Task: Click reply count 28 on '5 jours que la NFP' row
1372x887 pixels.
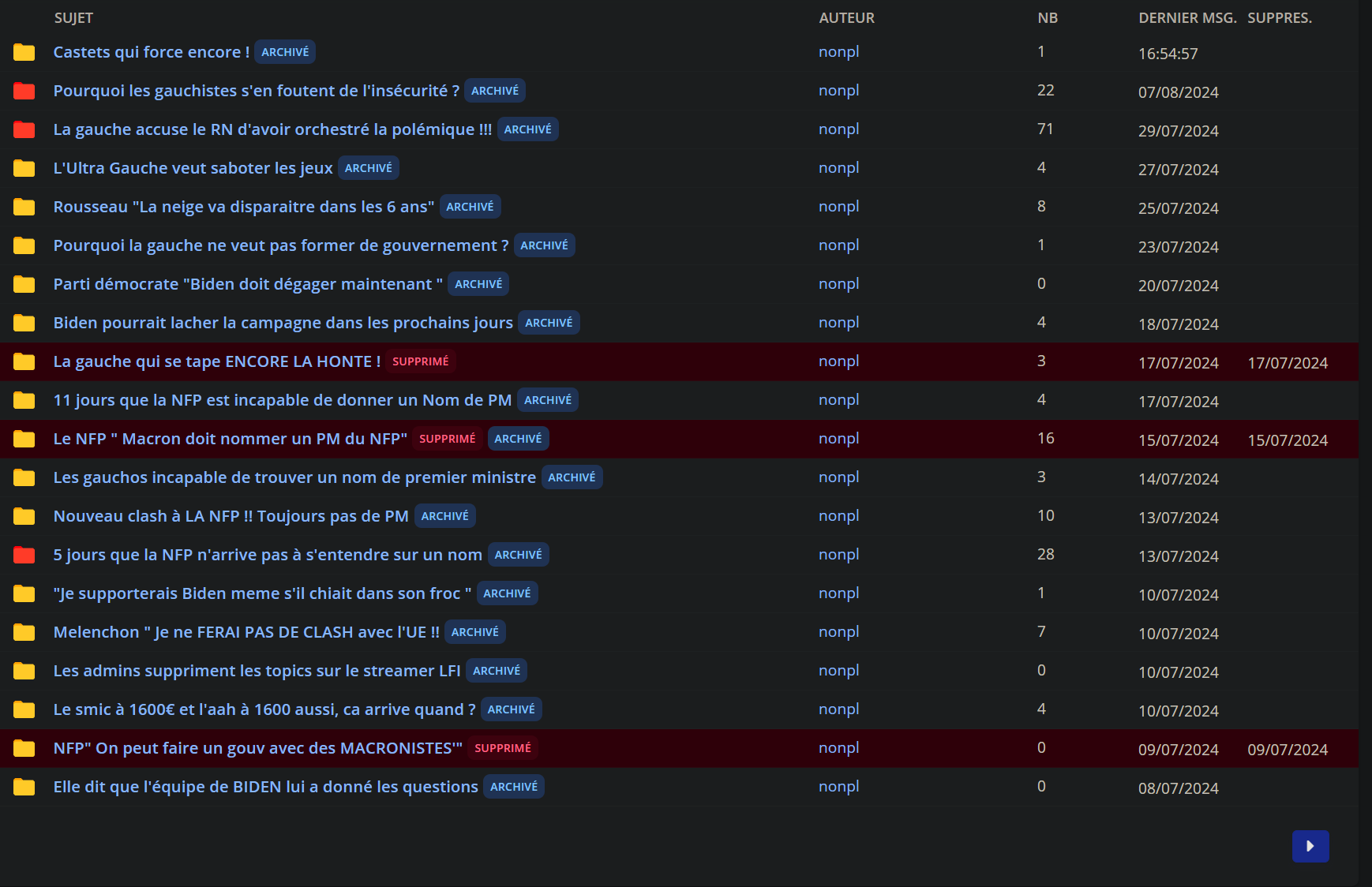Action: [1046, 555]
